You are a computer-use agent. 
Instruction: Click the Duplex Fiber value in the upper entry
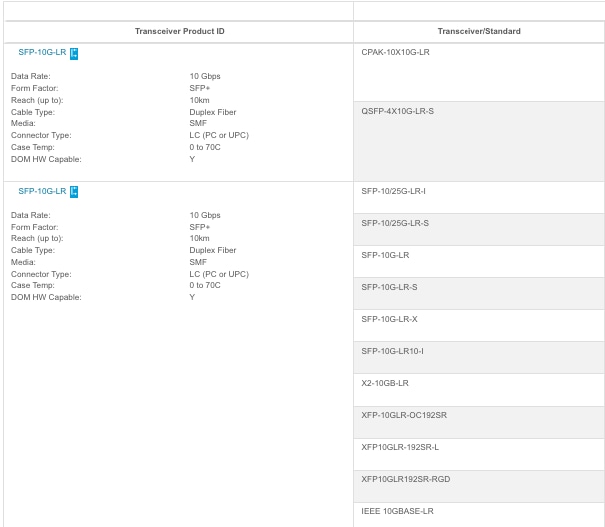tap(213, 112)
